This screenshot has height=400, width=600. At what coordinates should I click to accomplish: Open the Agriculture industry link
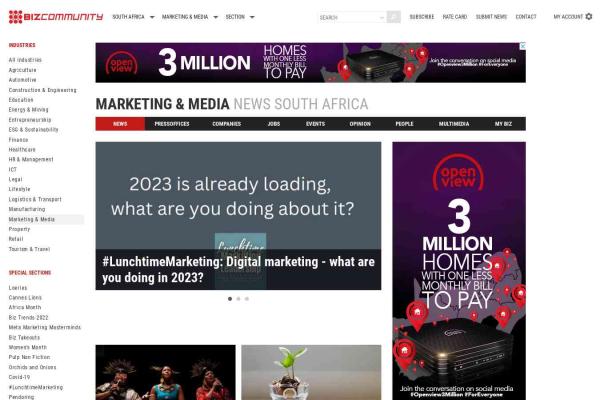point(23,70)
